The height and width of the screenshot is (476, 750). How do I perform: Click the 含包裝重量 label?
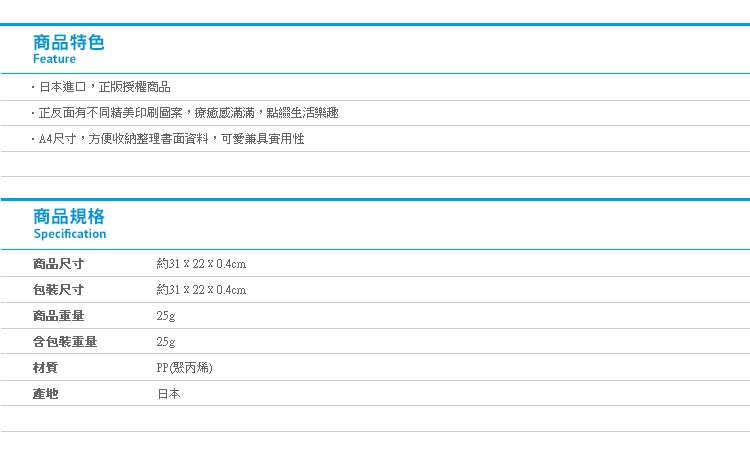tap(65, 342)
